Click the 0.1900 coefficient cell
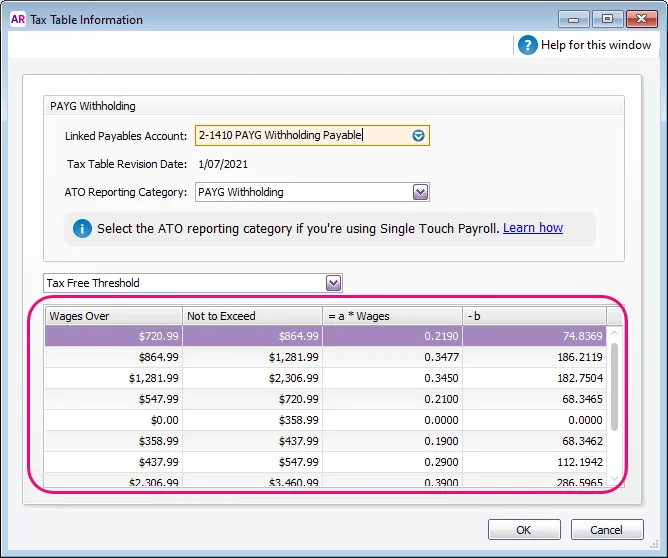Viewport: 668px width, 558px height. coord(392,441)
